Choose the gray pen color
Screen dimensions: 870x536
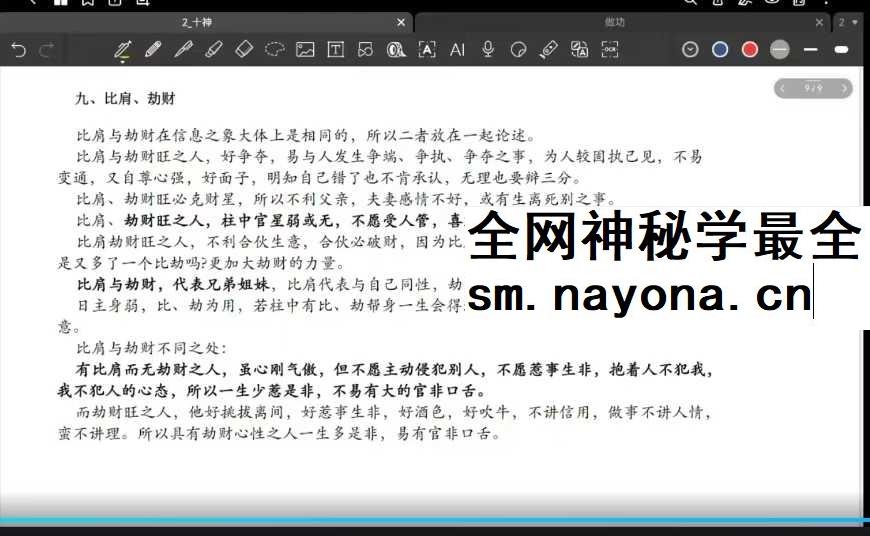pyautogui.click(x=780, y=50)
